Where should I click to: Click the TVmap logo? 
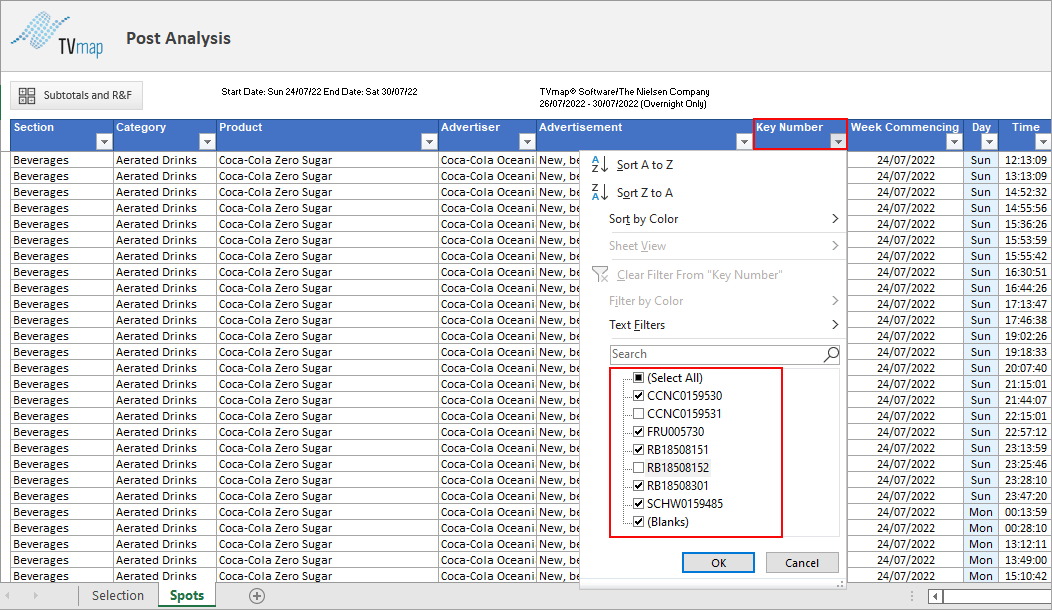[x=58, y=35]
